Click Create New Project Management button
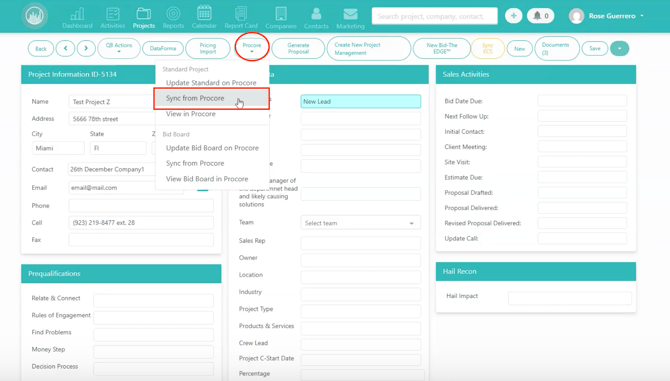Image resolution: width=670 pixels, height=381 pixels. point(368,48)
